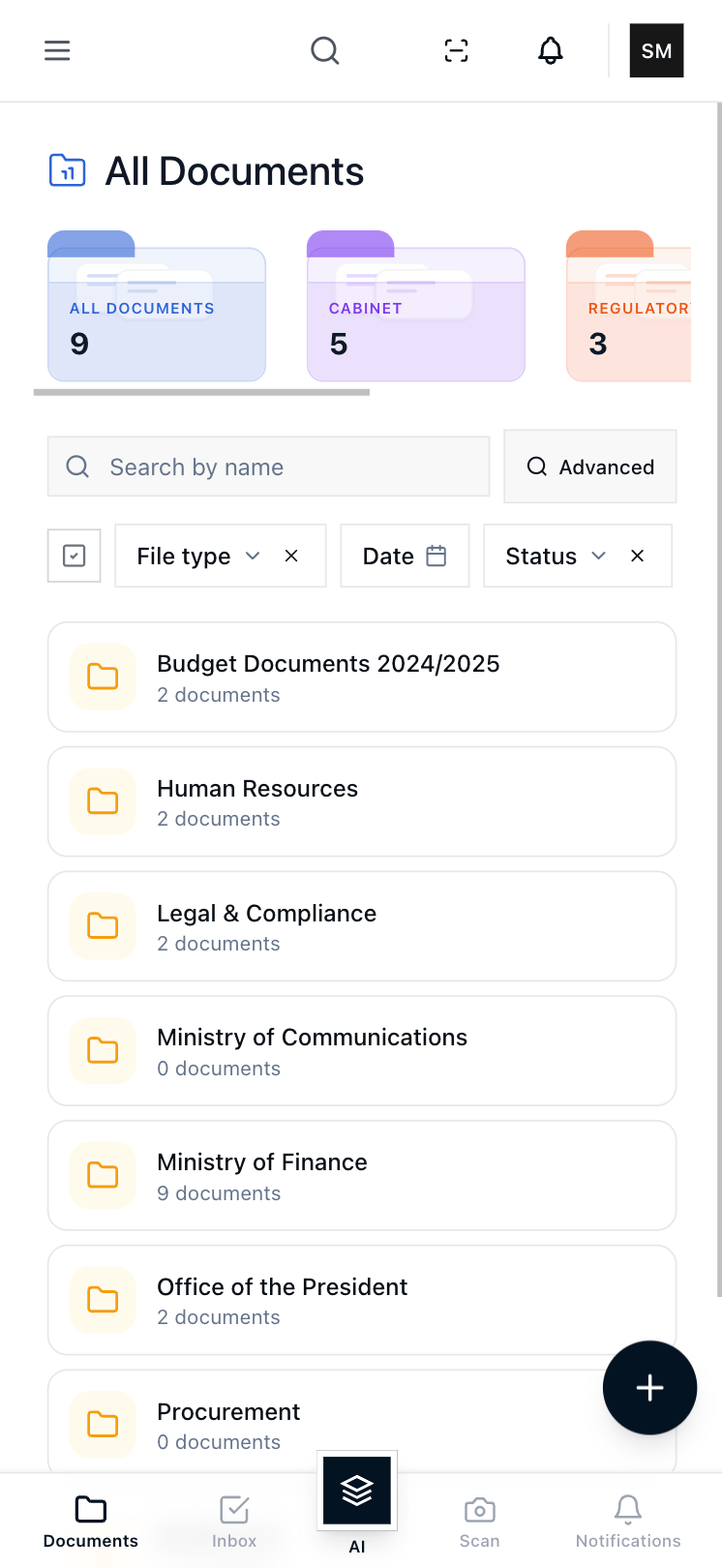Screen dimensions: 722x1568
Task: Click the magnifier icon in Advanced button
Action: pyautogui.click(x=536, y=467)
